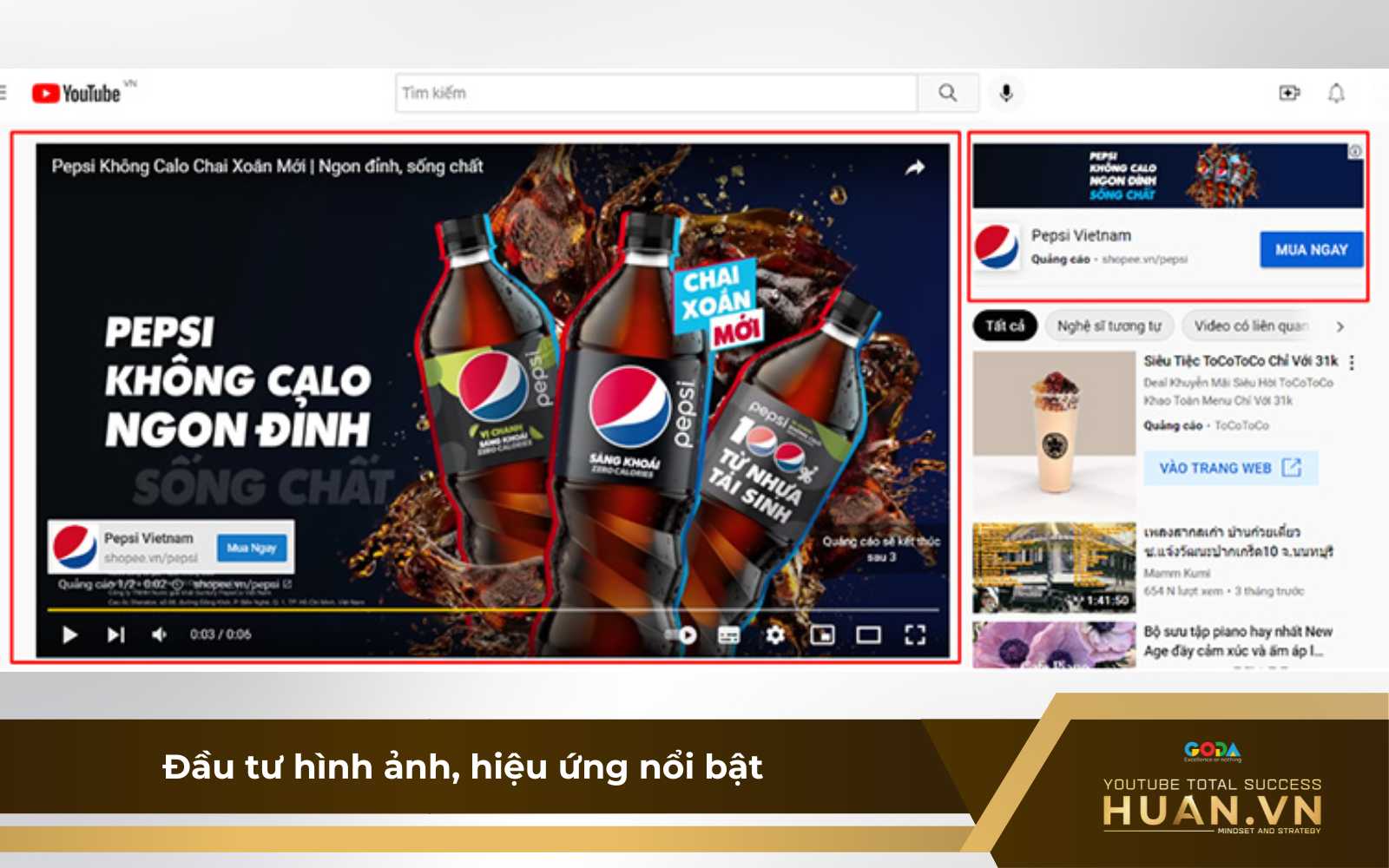The width and height of the screenshot is (1389, 868).
Task: Select the Tất cả chip
Action: tap(1004, 326)
